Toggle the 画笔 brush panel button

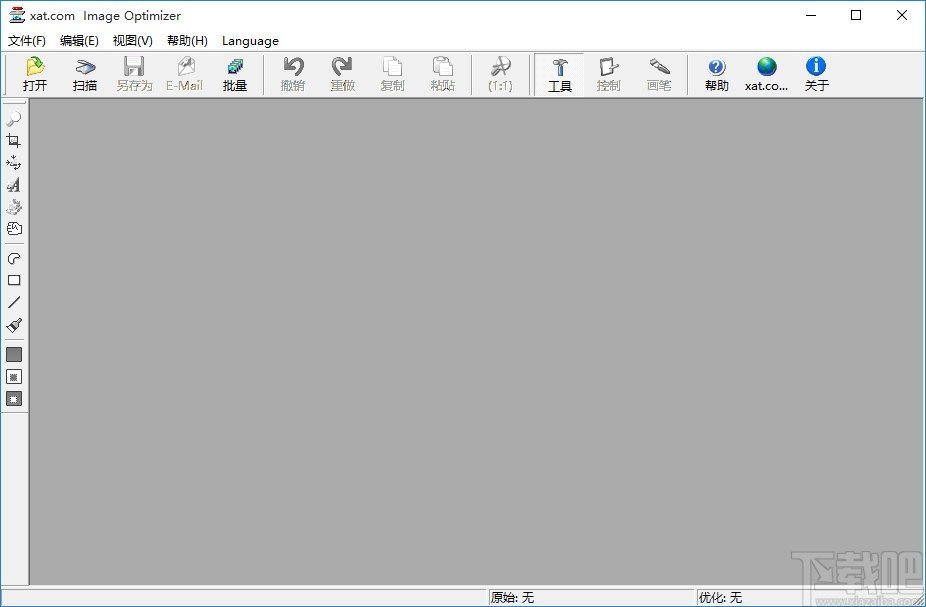coord(658,74)
